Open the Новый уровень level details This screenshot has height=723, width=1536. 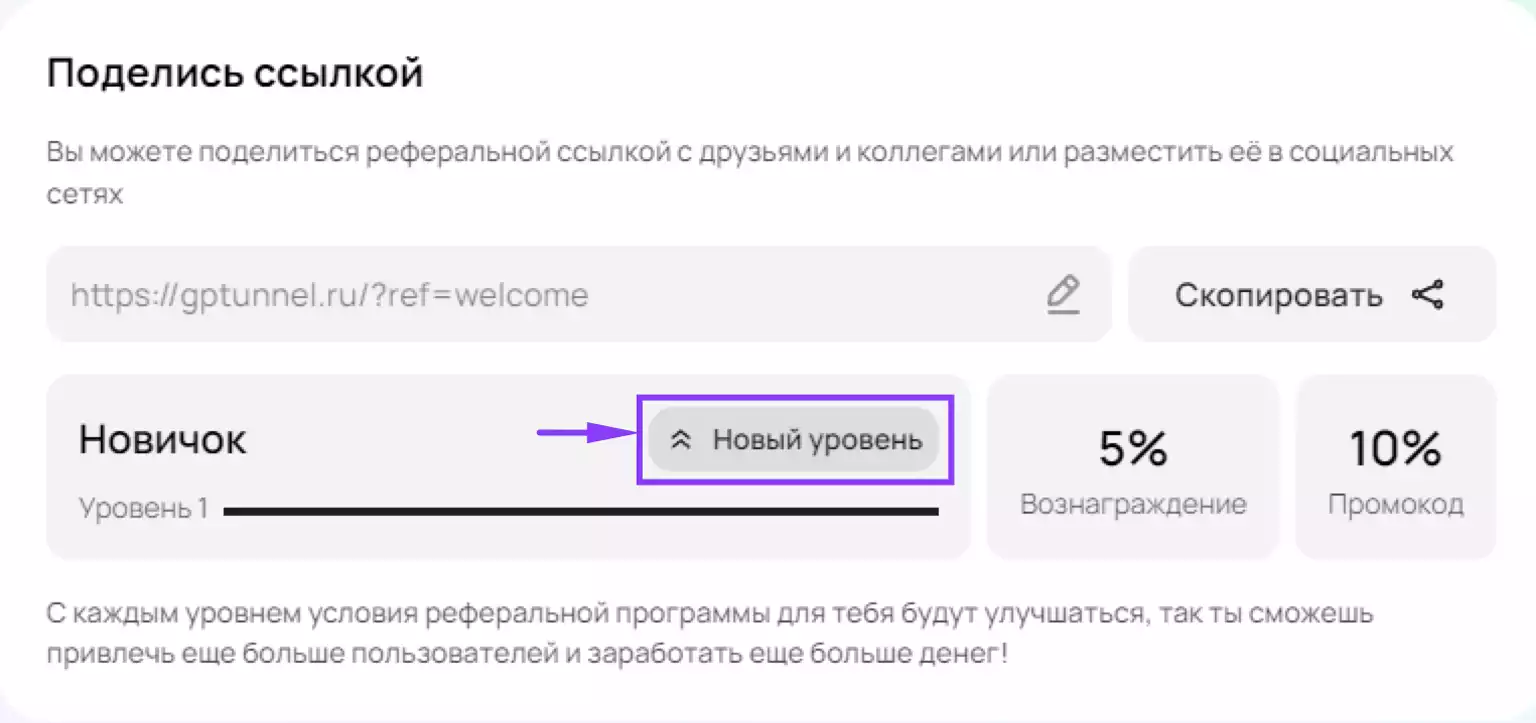[794, 440]
